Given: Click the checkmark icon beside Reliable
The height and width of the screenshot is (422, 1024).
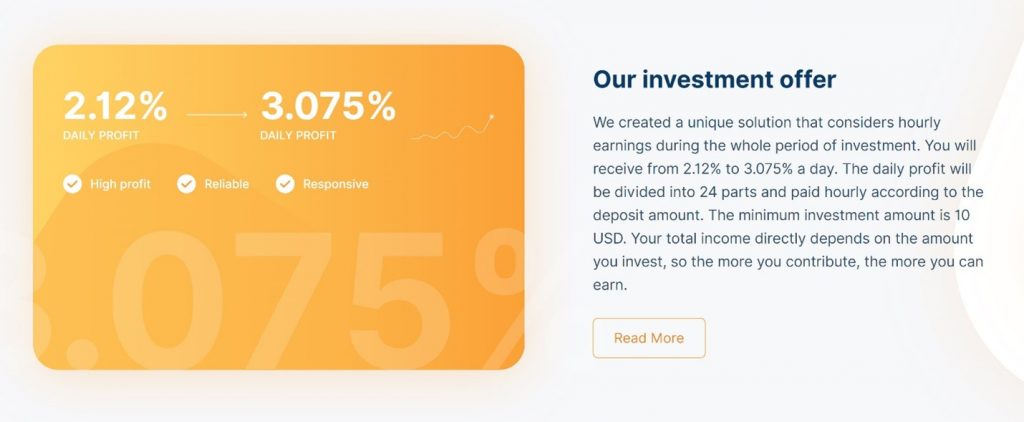Looking at the screenshot, I should pos(187,184).
